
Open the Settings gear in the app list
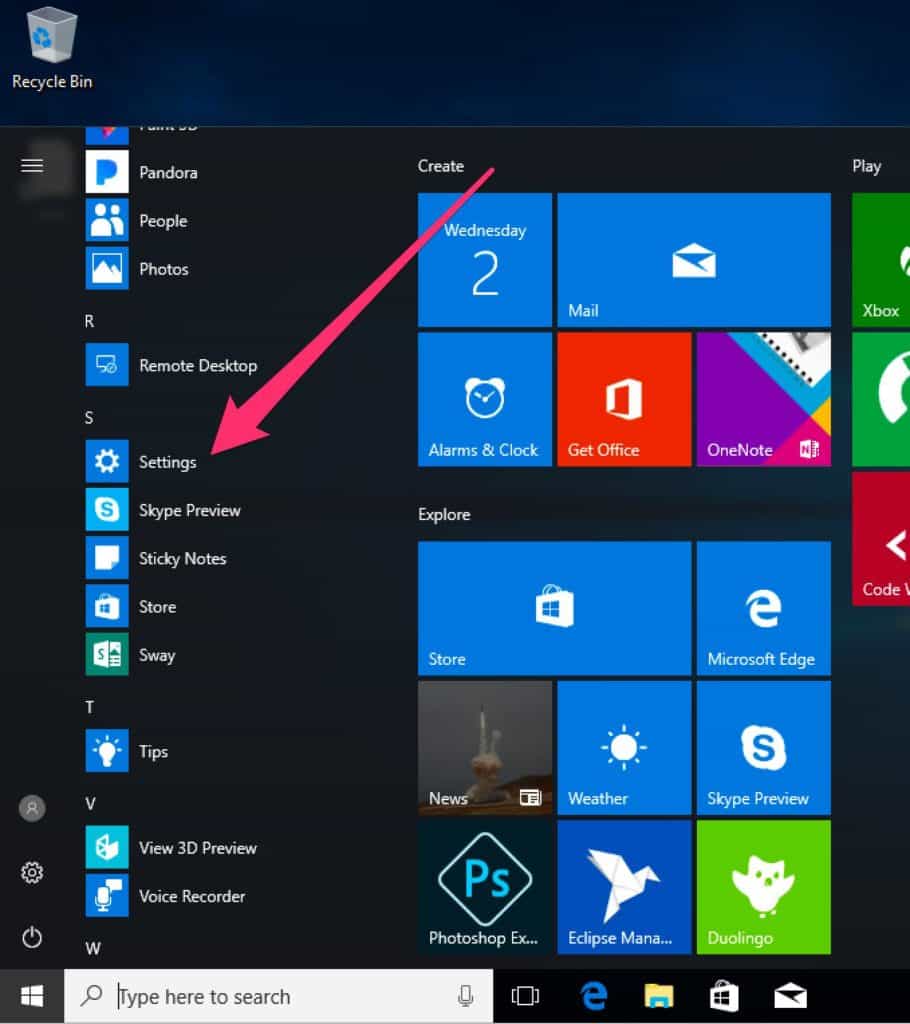coord(106,461)
